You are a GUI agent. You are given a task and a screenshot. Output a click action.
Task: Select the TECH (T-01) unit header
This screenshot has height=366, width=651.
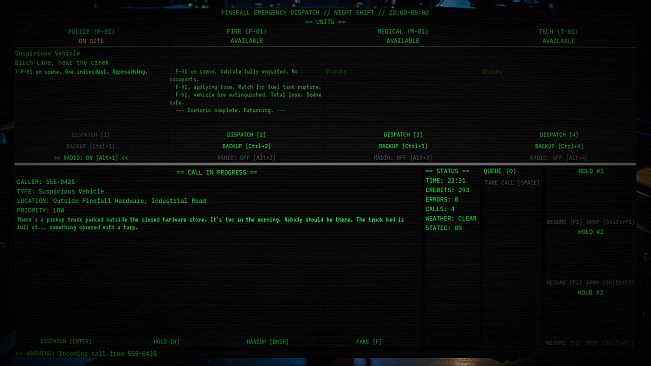[558, 32]
